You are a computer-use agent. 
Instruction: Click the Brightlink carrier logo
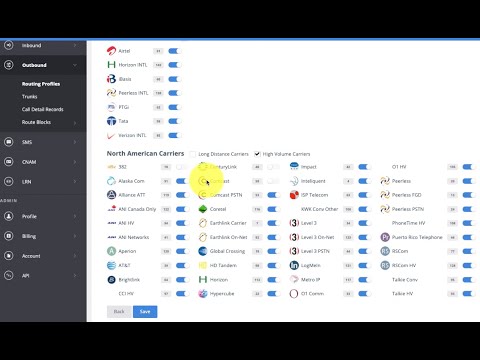(x=111, y=279)
